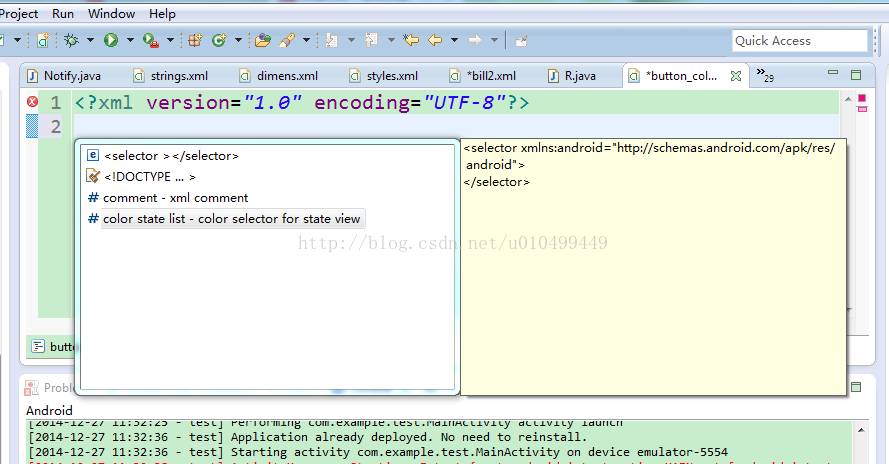Click the Search flashlight toolbar icon

click(x=287, y=40)
